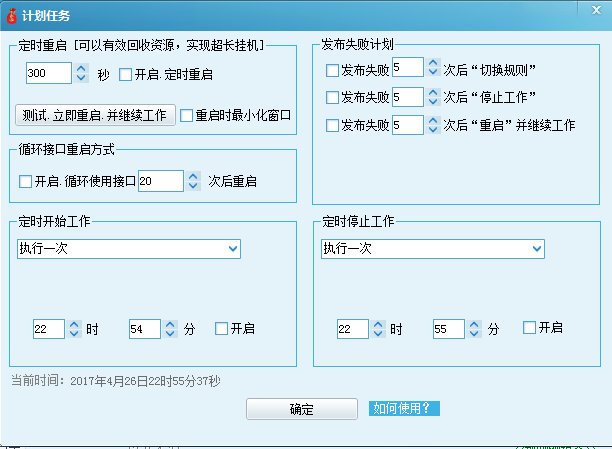Decrease the 定时停止工作 minute value
612x449 pixels.
coord(474,333)
